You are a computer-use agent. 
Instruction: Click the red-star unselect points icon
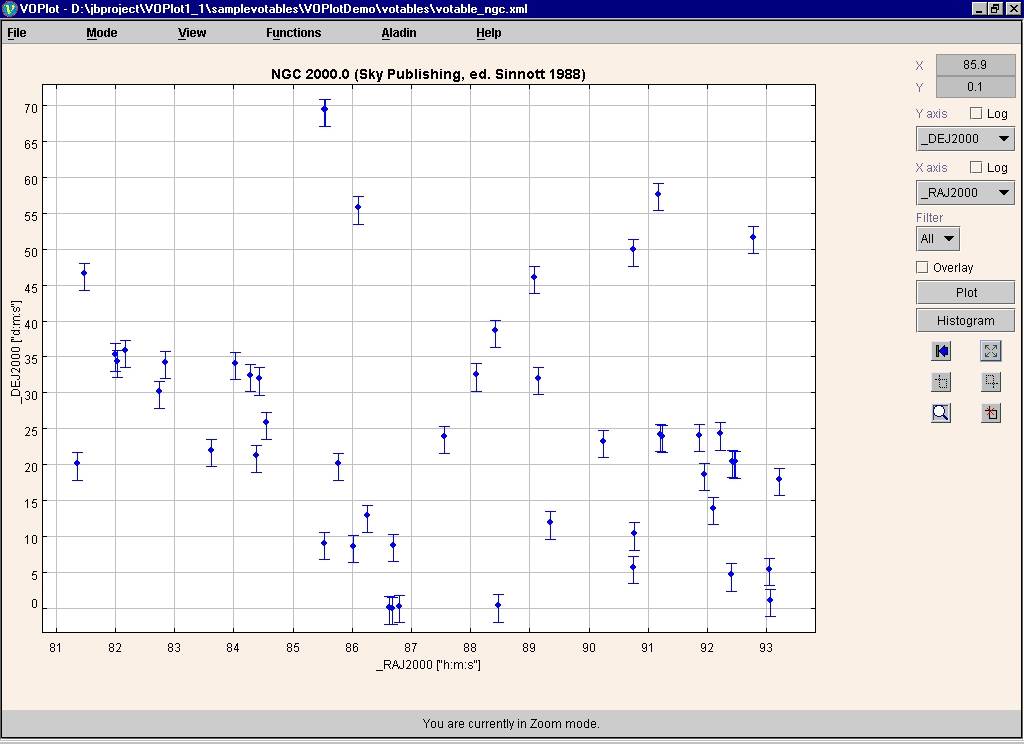991,413
